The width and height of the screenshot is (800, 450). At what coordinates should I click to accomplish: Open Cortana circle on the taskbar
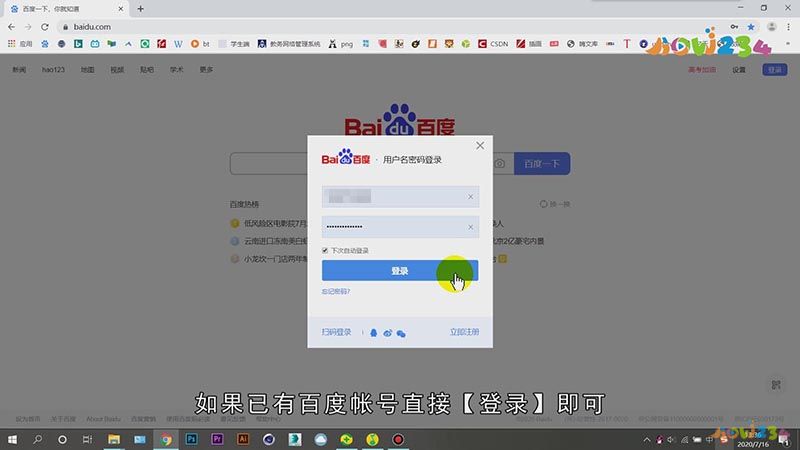pos(62,439)
